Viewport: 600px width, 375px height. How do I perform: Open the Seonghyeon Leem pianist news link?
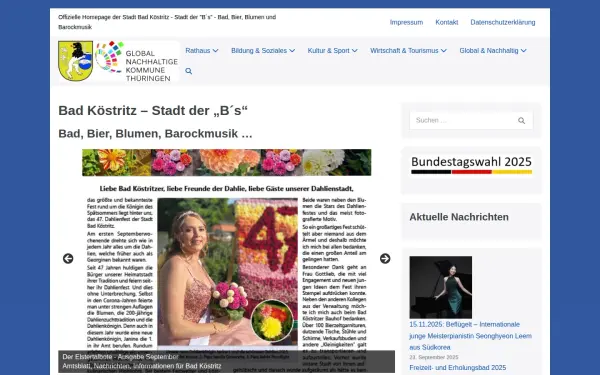(x=470, y=336)
